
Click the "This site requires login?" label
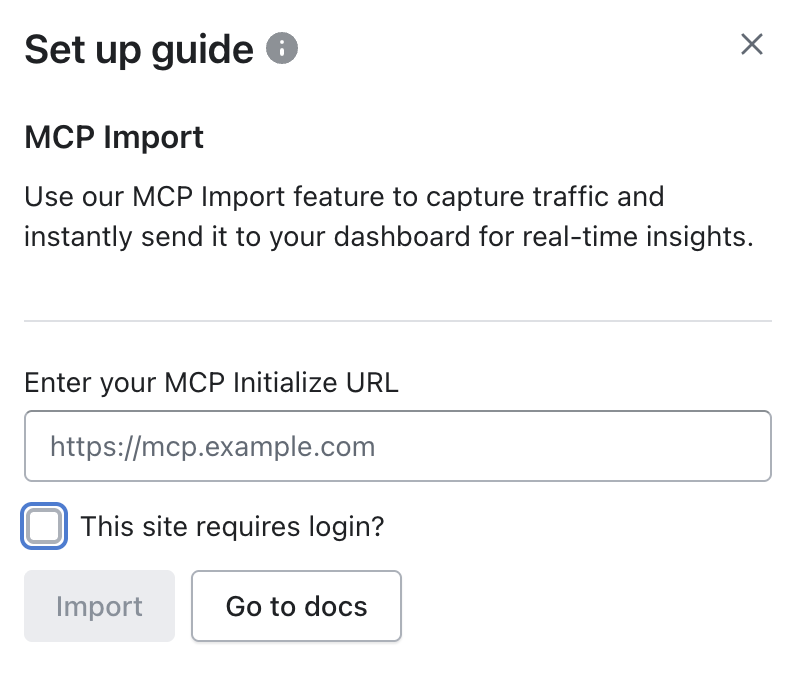232,526
